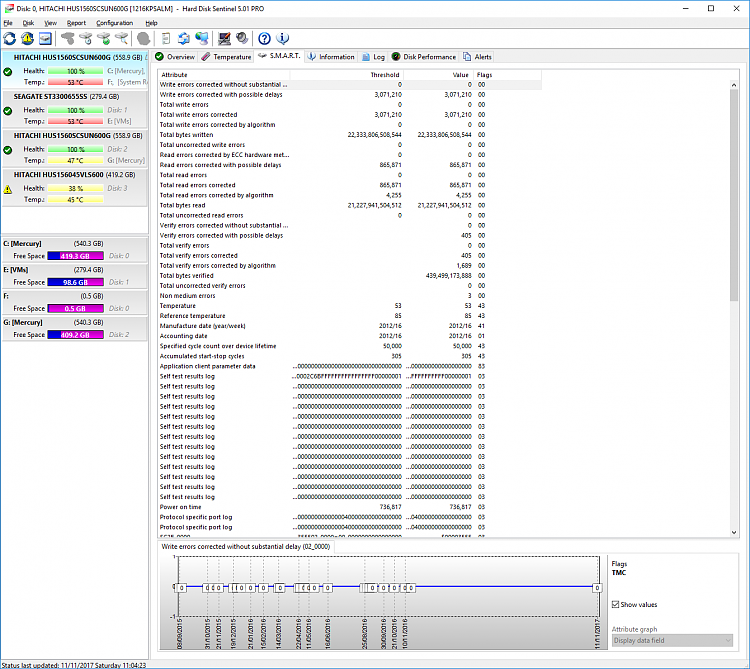Click the document report toolbar icon

click(x=165, y=39)
